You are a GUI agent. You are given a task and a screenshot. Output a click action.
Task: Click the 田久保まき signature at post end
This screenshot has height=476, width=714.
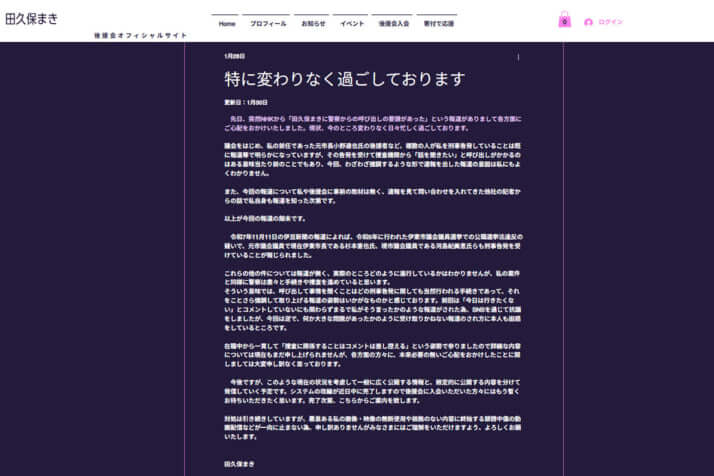pos(239,464)
